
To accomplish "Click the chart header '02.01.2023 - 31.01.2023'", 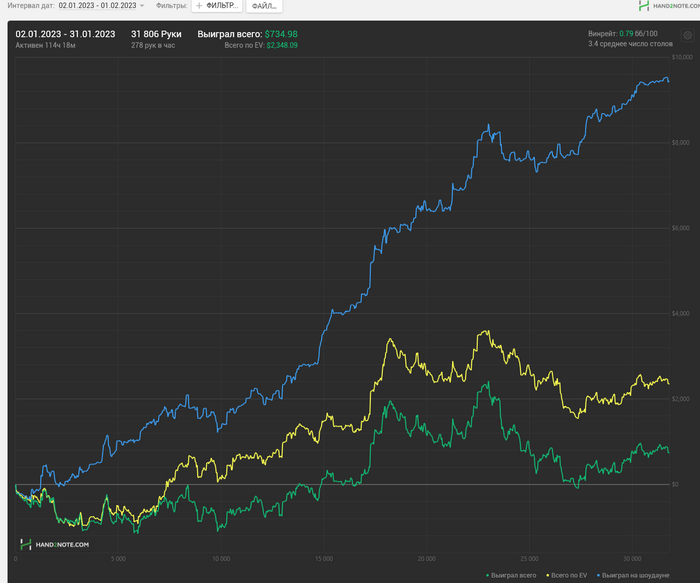I will point(65,34).
